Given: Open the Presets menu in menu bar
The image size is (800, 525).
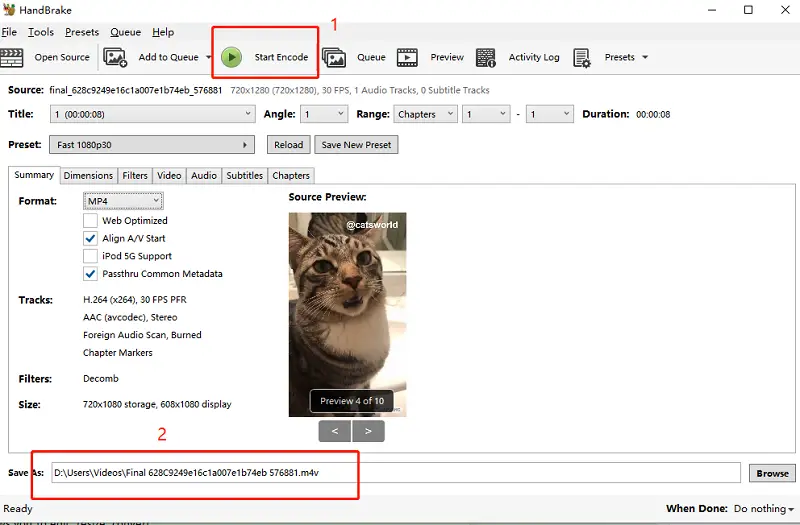Looking at the screenshot, I should 82,32.
